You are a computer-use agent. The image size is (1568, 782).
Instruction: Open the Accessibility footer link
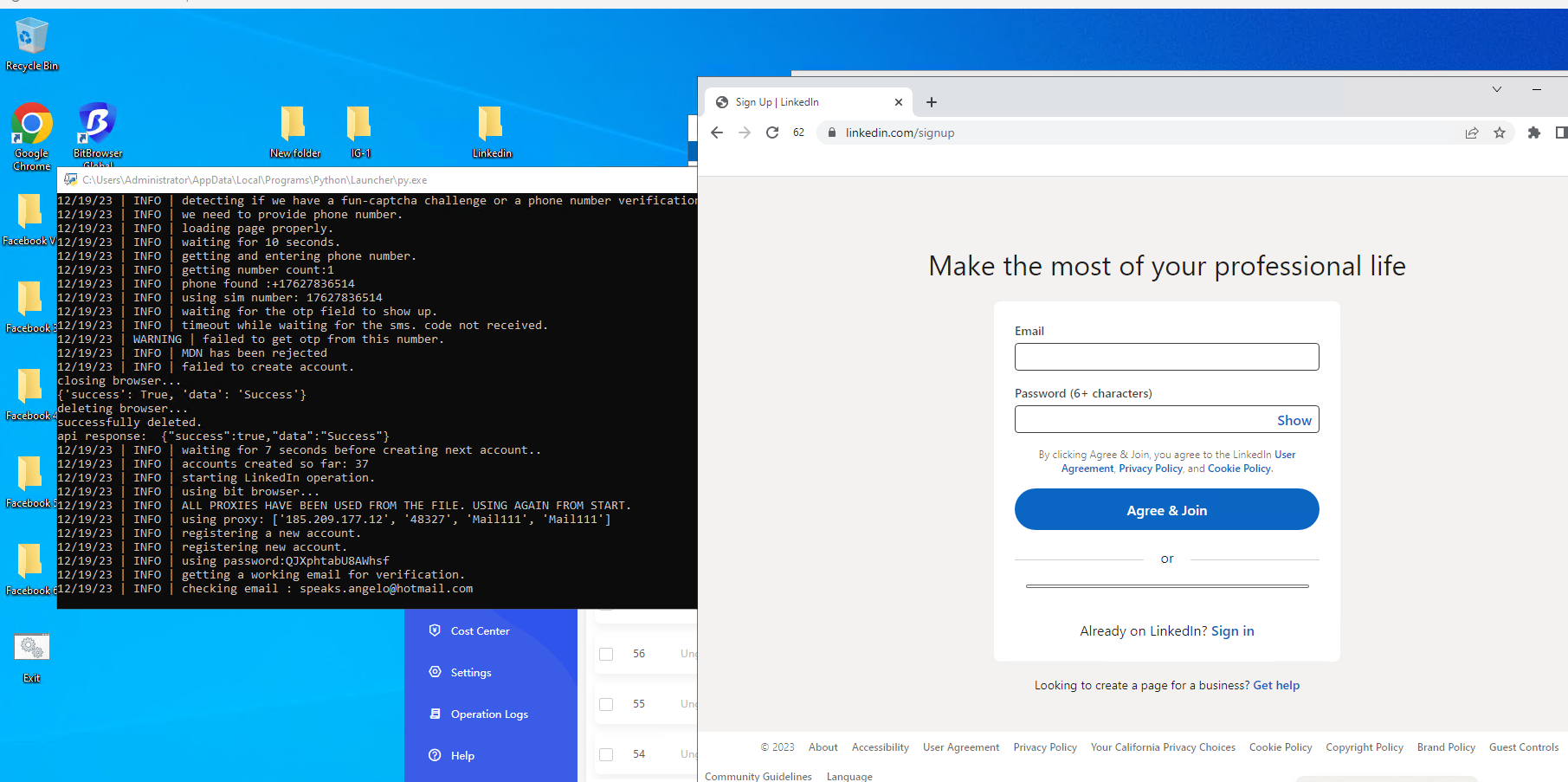click(x=881, y=747)
